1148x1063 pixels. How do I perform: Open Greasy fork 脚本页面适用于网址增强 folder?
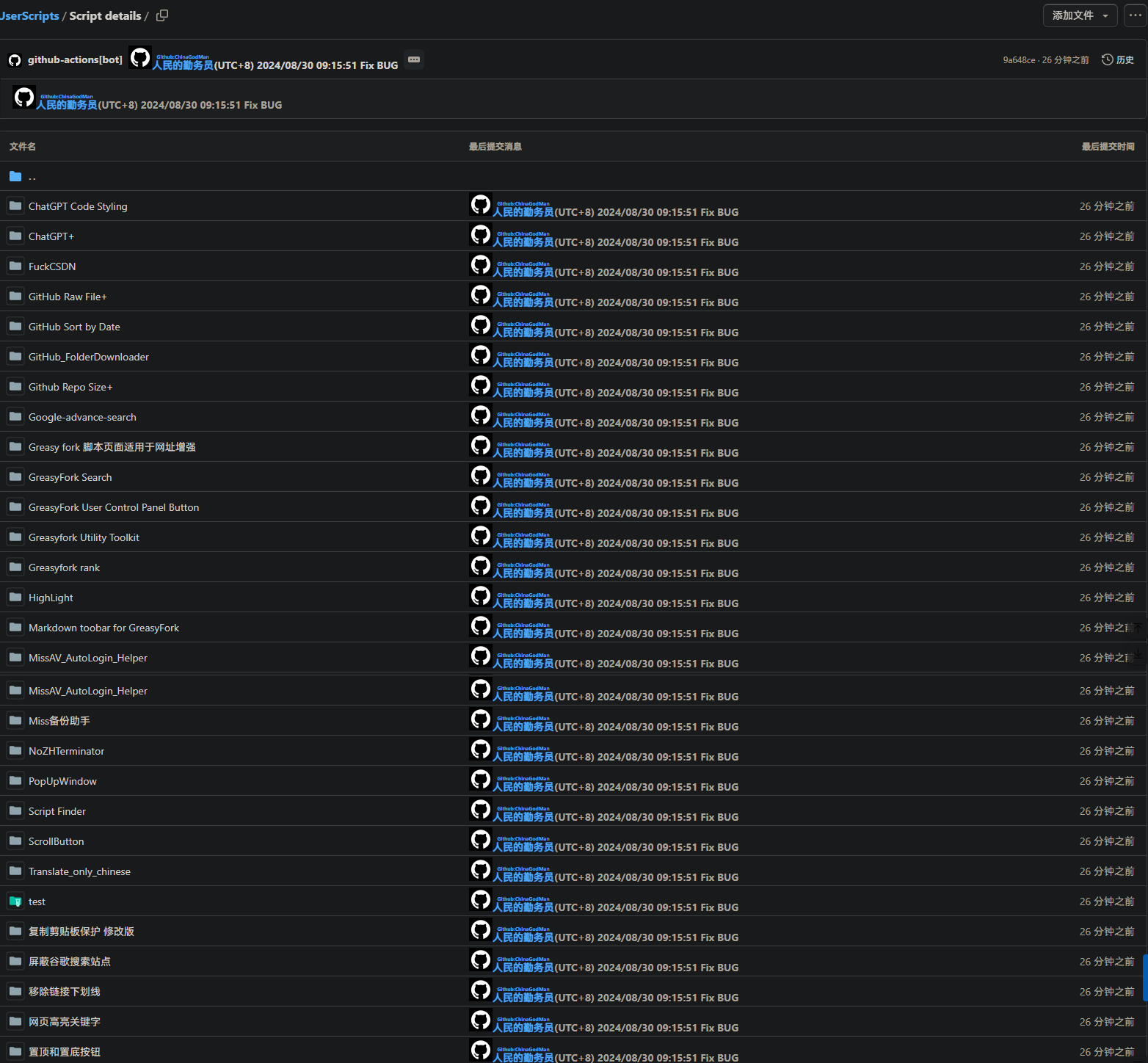112,447
